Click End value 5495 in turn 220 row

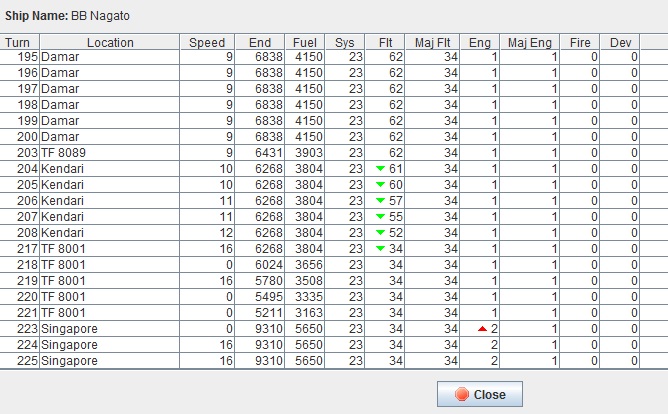259,296
